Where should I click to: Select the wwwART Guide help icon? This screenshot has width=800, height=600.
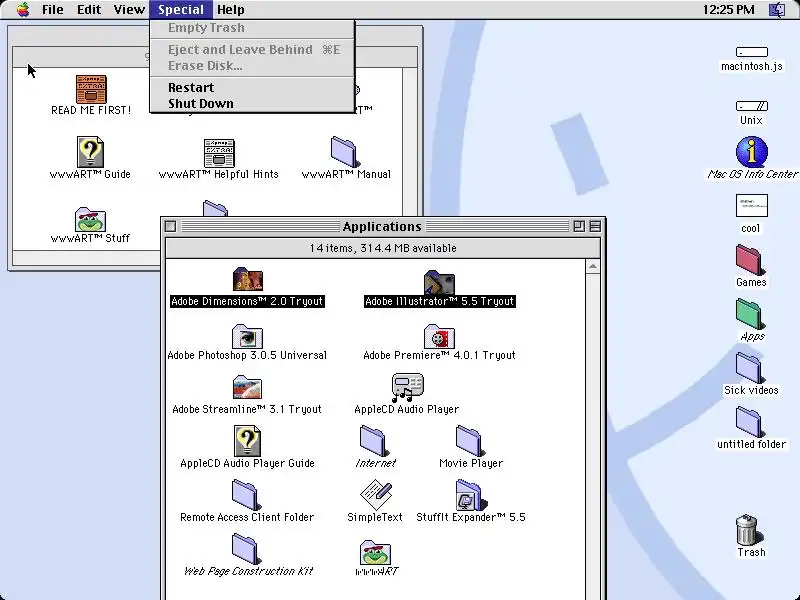click(x=90, y=152)
